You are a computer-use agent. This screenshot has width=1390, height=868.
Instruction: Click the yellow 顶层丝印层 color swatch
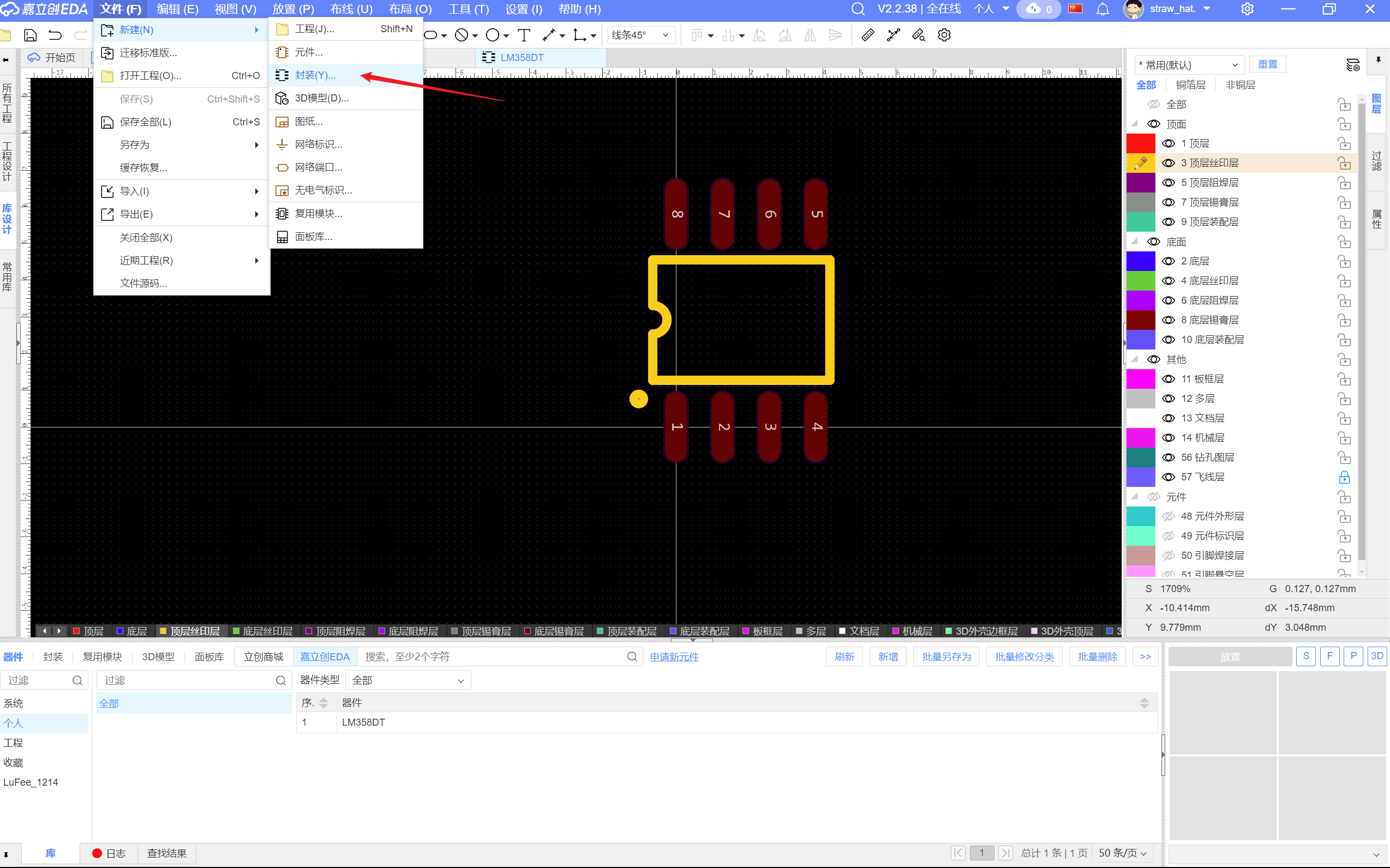pyautogui.click(x=1140, y=163)
